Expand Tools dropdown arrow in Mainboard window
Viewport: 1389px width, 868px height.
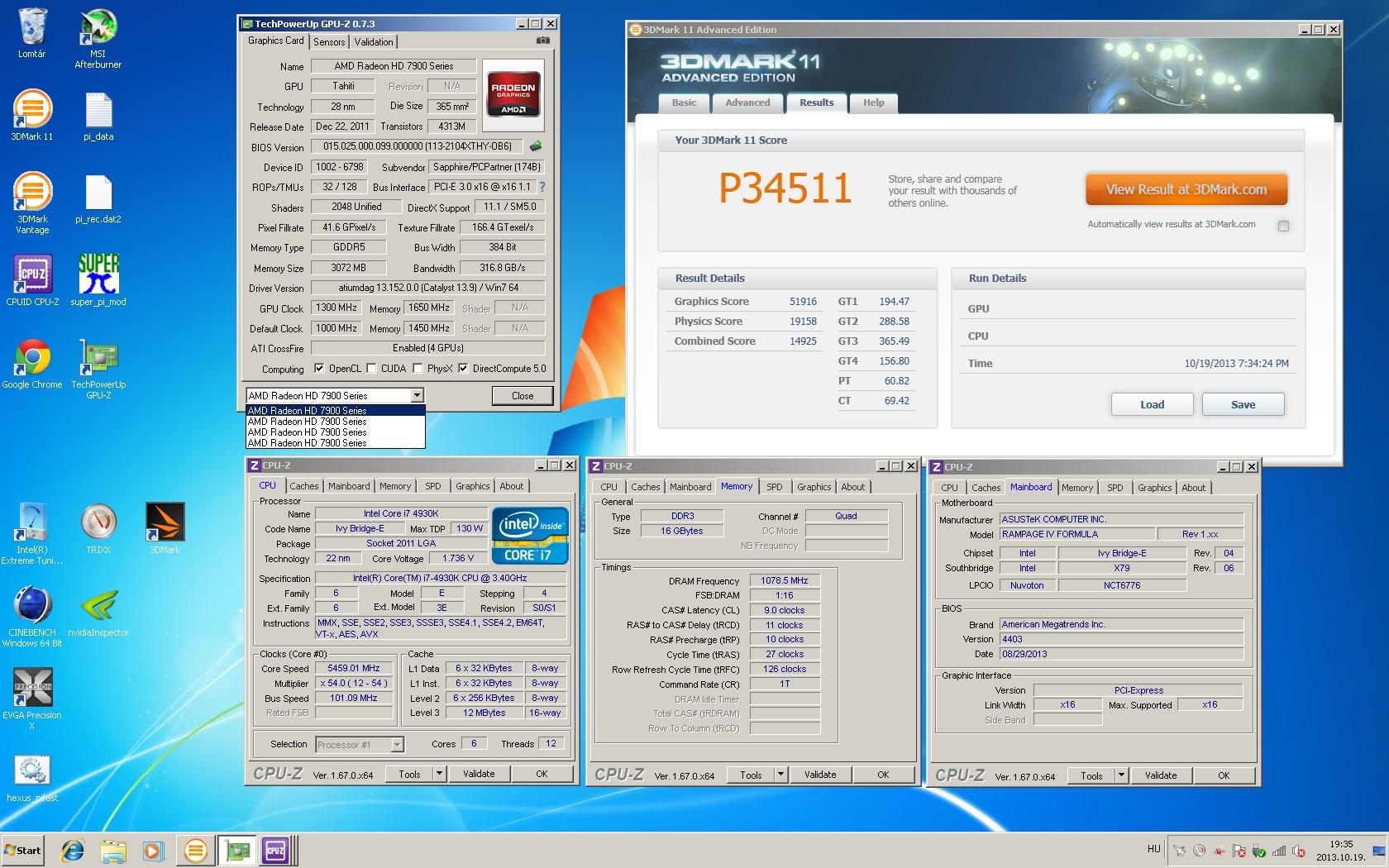pos(1121,775)
